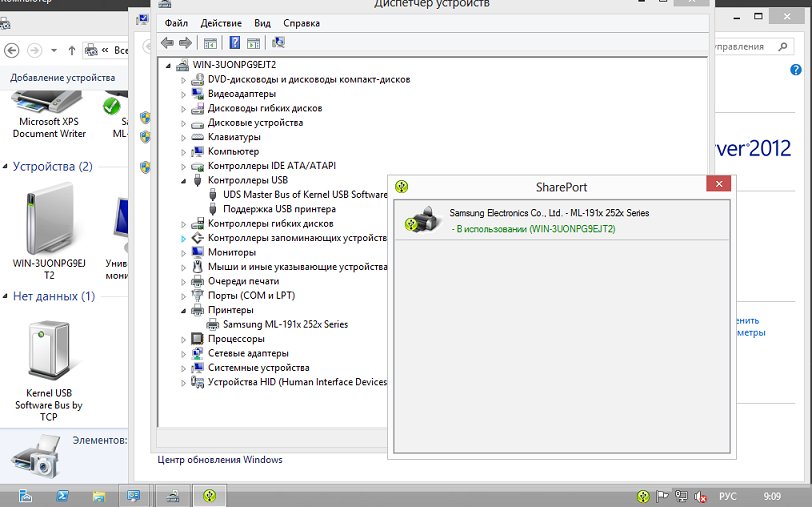Screen dimensions: 812x507
Task: Select the Сетевые адаптеры icon
Action: 197,353
